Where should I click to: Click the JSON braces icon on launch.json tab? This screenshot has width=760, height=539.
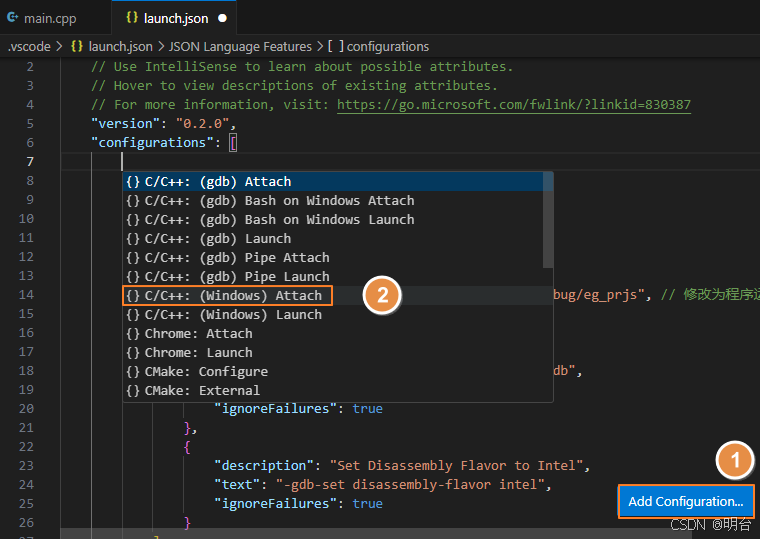click(132, 17)
